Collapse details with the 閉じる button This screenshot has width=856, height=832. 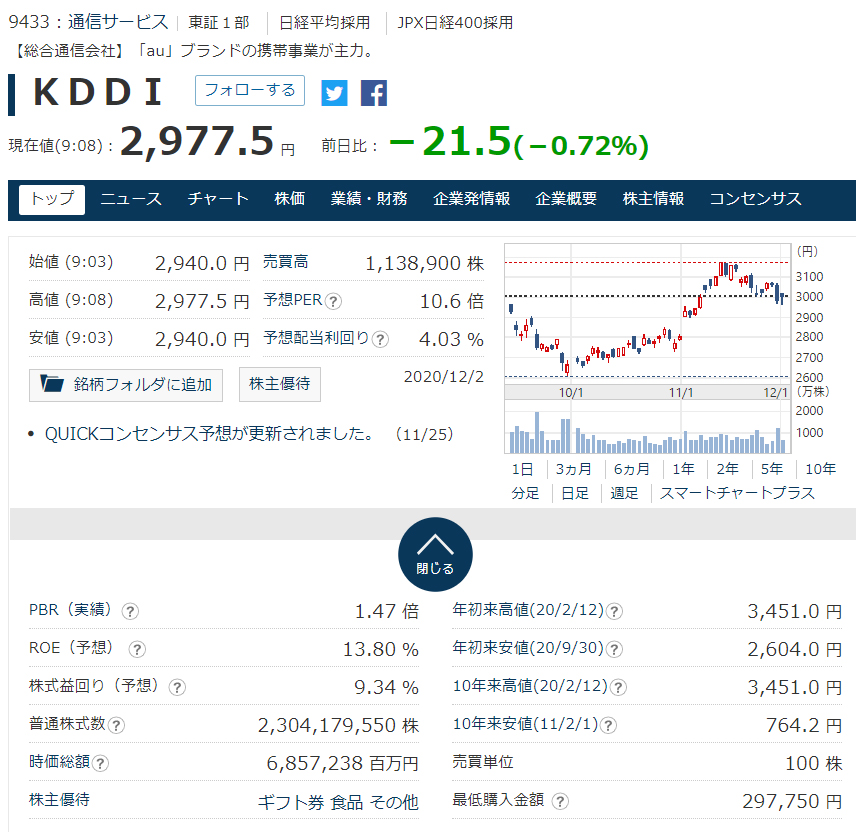[x=435, y=554]
